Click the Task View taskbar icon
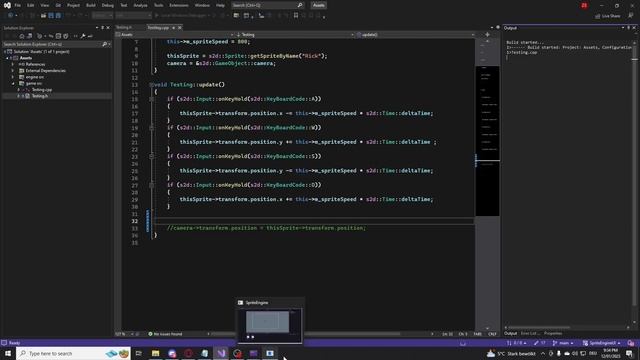 coord(139,353)
